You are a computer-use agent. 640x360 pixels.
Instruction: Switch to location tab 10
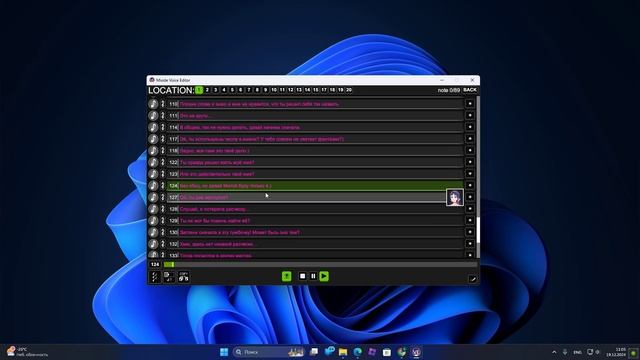274,90
